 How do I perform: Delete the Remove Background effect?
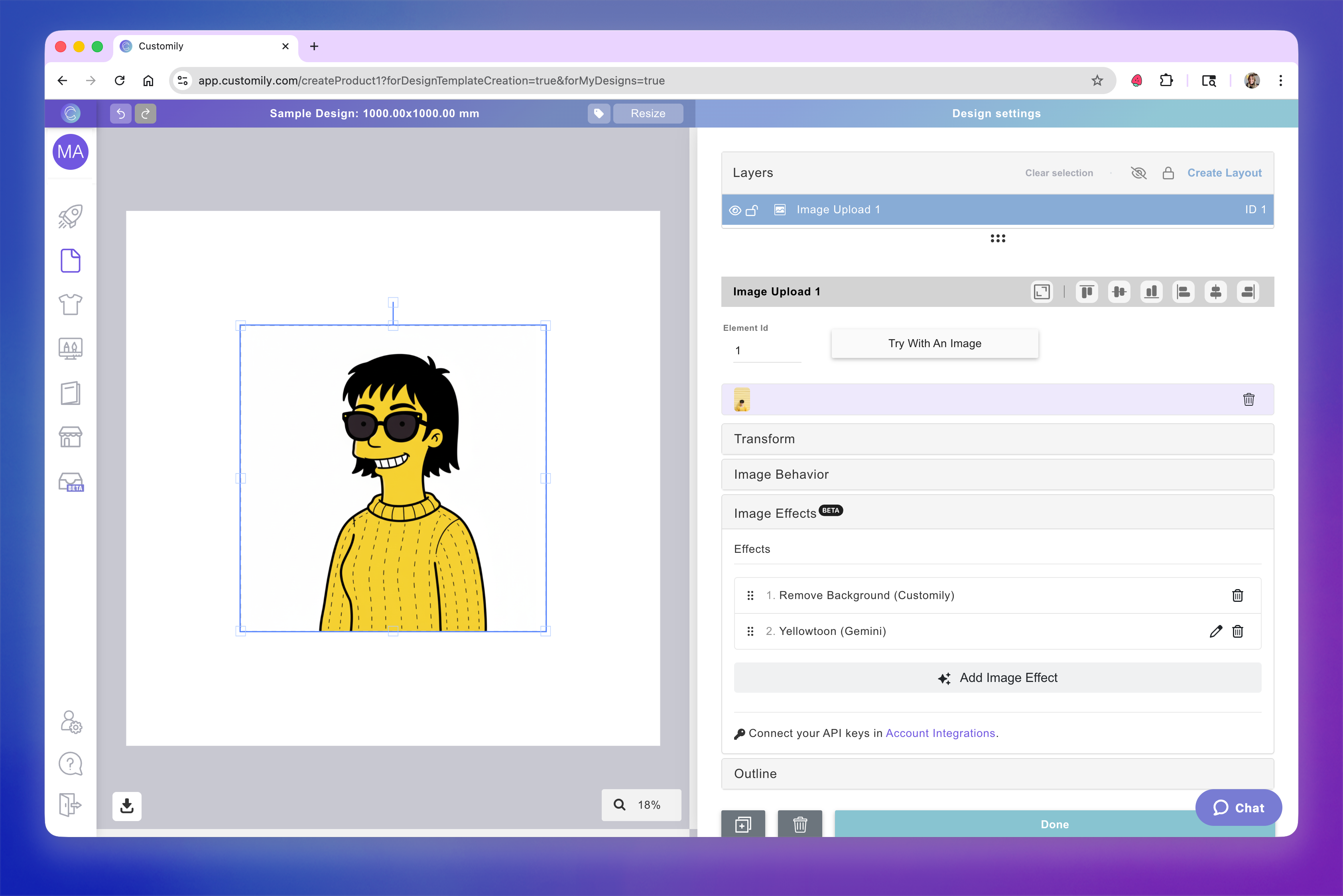pos(1237,595)
